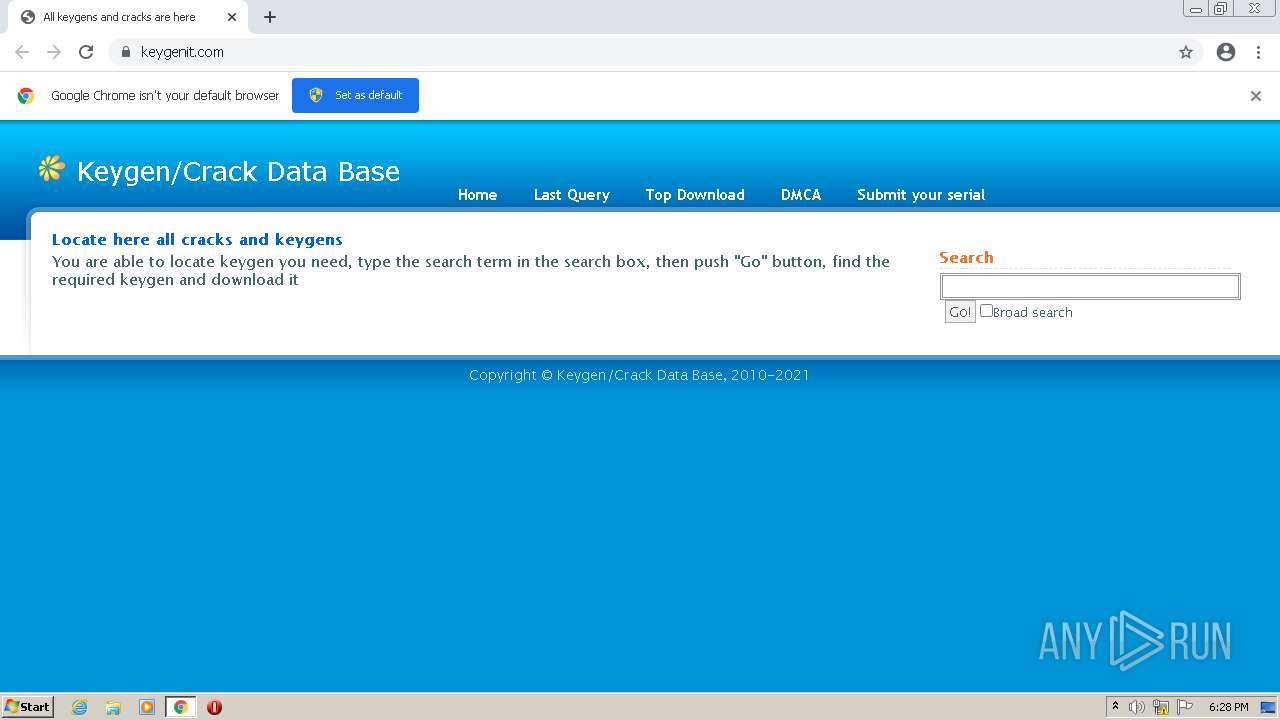View site info via the padlock icon

pos(125,52)
